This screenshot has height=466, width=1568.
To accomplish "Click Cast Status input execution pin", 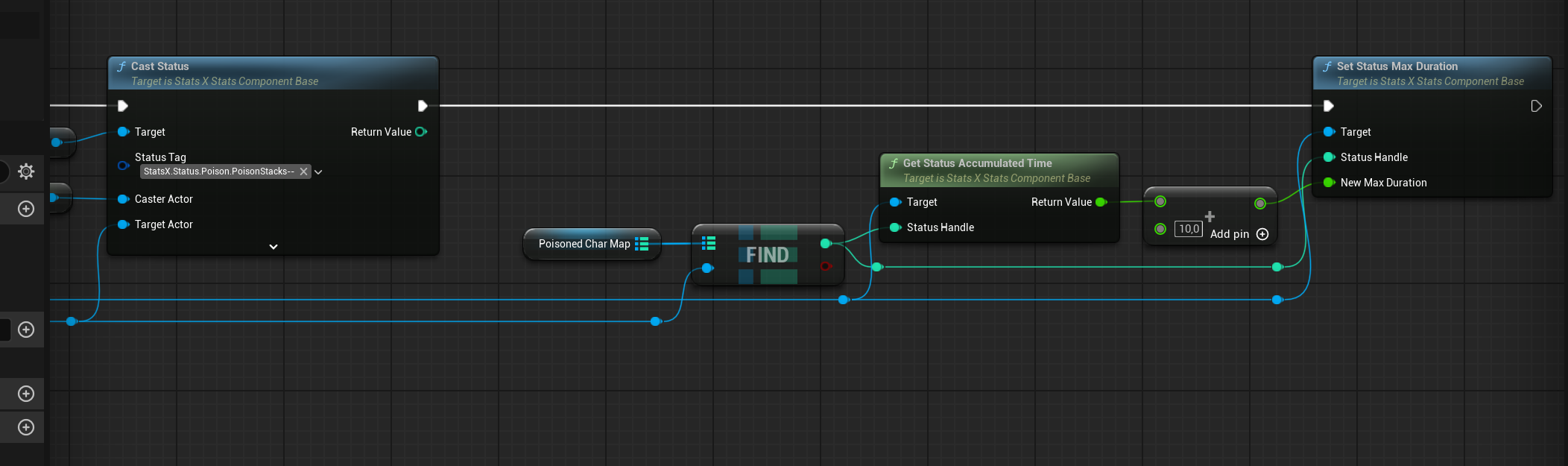I will [x=123, y=106].
